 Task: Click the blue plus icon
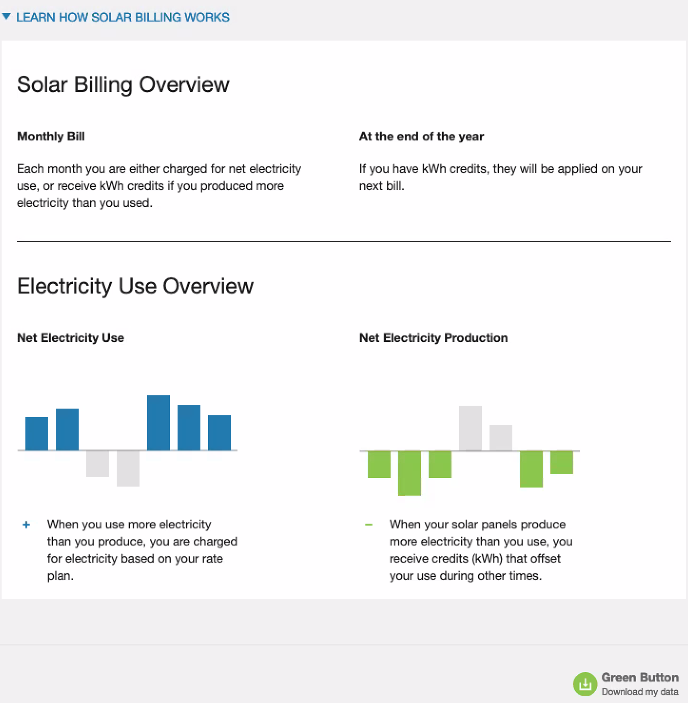coord(26,524)
